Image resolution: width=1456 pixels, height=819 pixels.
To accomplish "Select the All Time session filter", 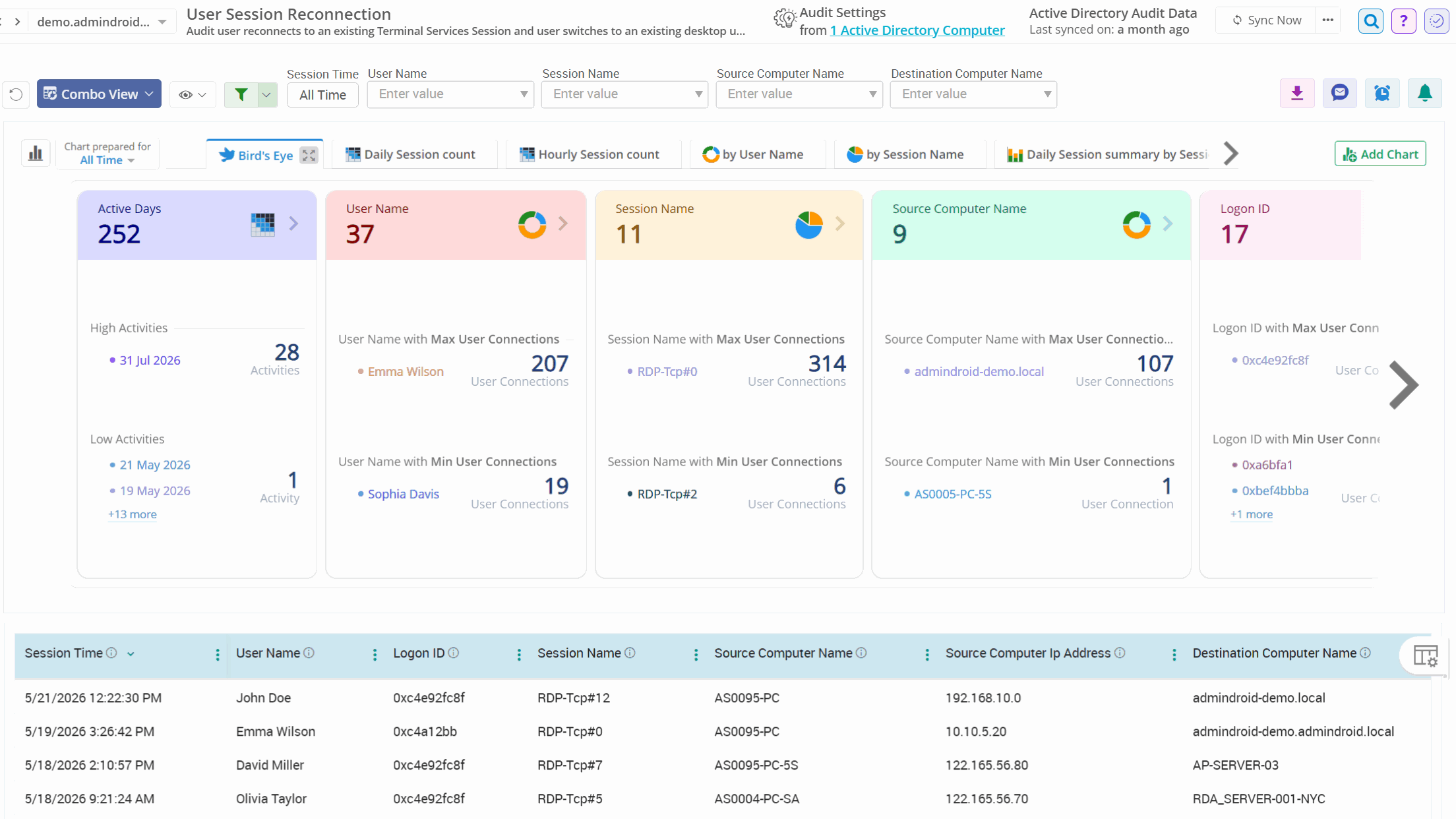I will [322, 95].
